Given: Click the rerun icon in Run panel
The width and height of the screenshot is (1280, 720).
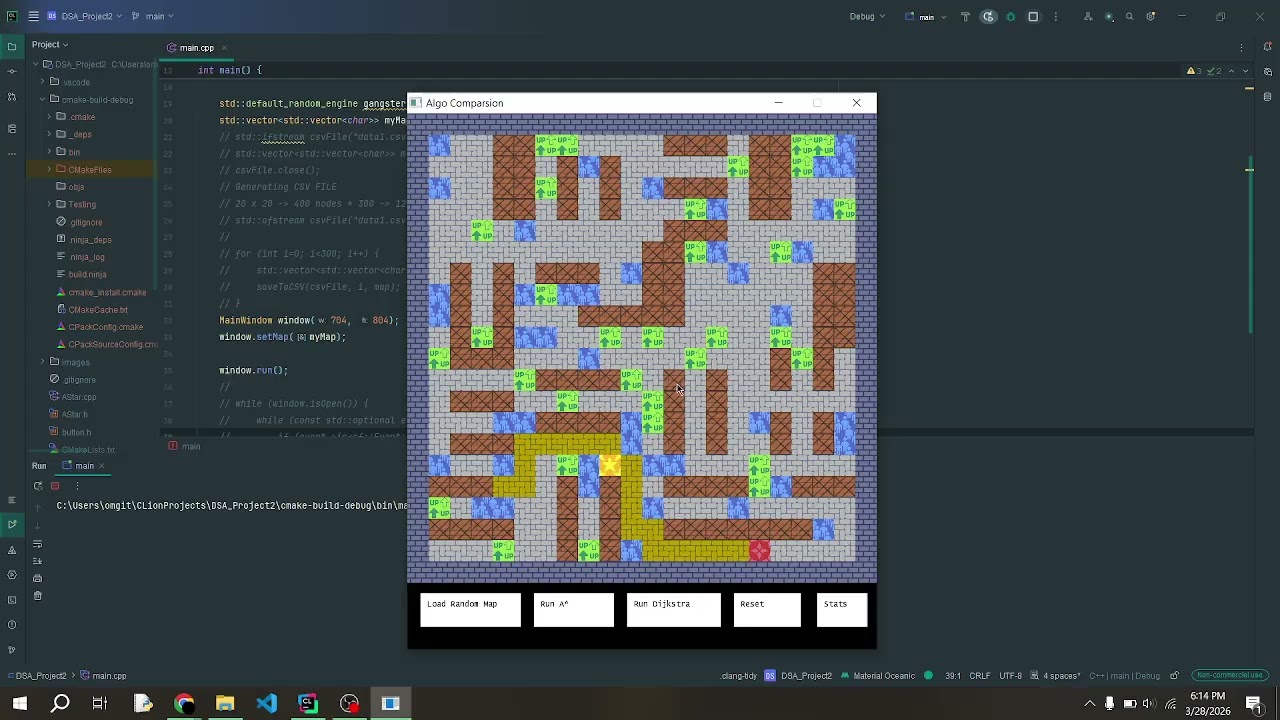Looking at the screenshot, I should pos(38,486).
